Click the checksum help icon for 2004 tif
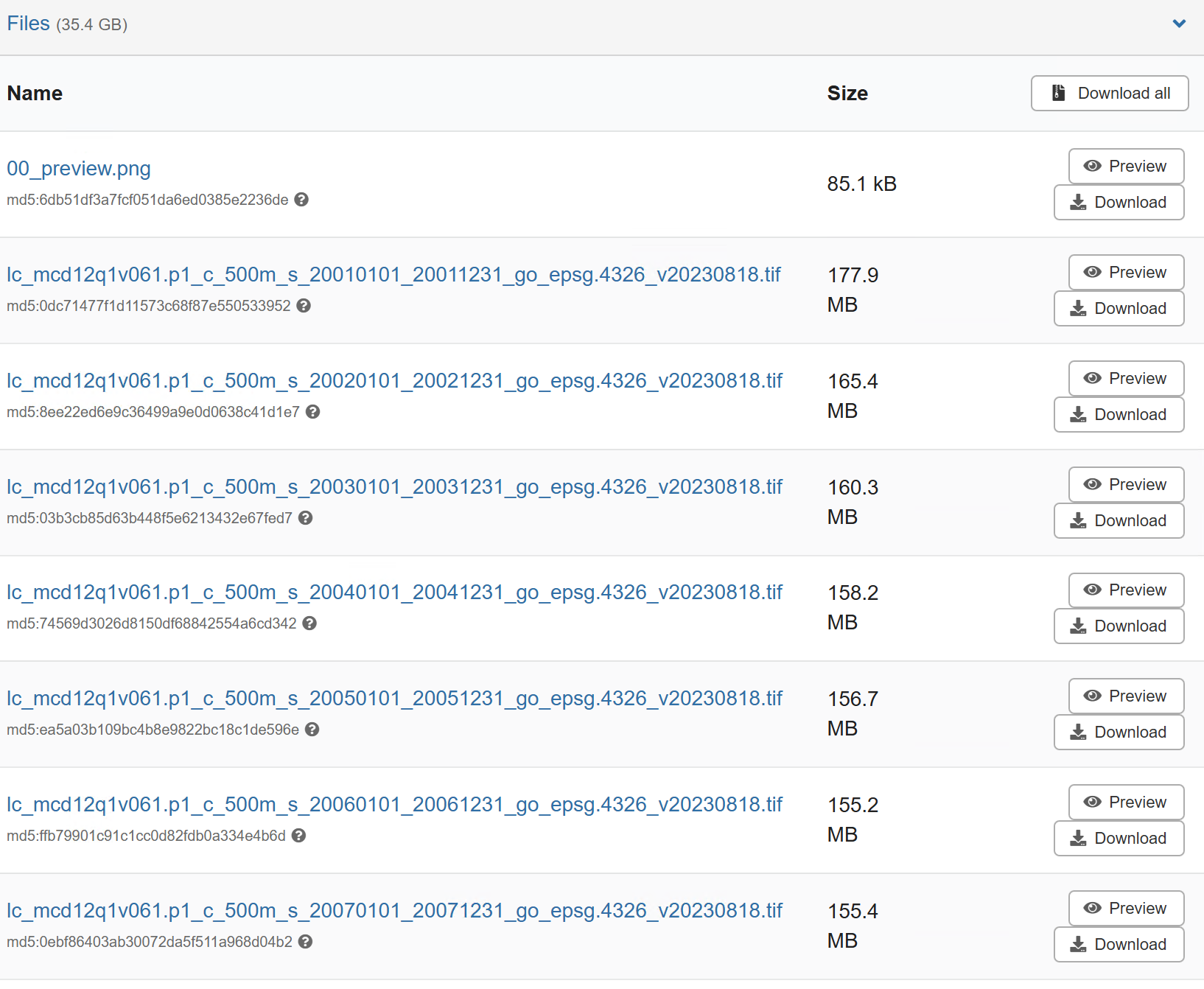Viewport: 1204px width, 989px height. coord(309,623)
